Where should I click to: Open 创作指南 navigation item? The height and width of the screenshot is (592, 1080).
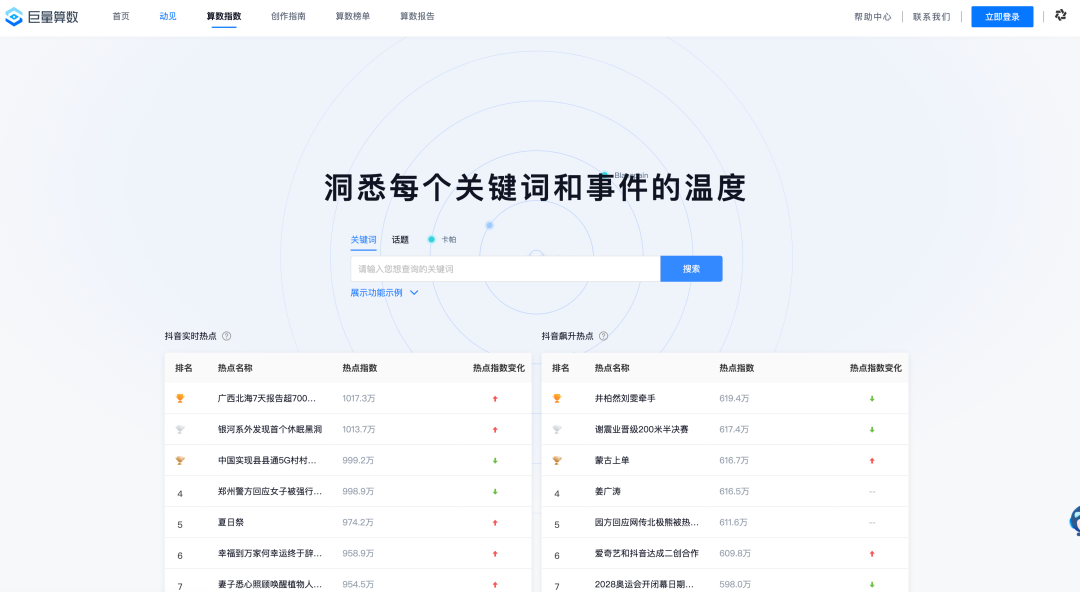click(288, 17)
